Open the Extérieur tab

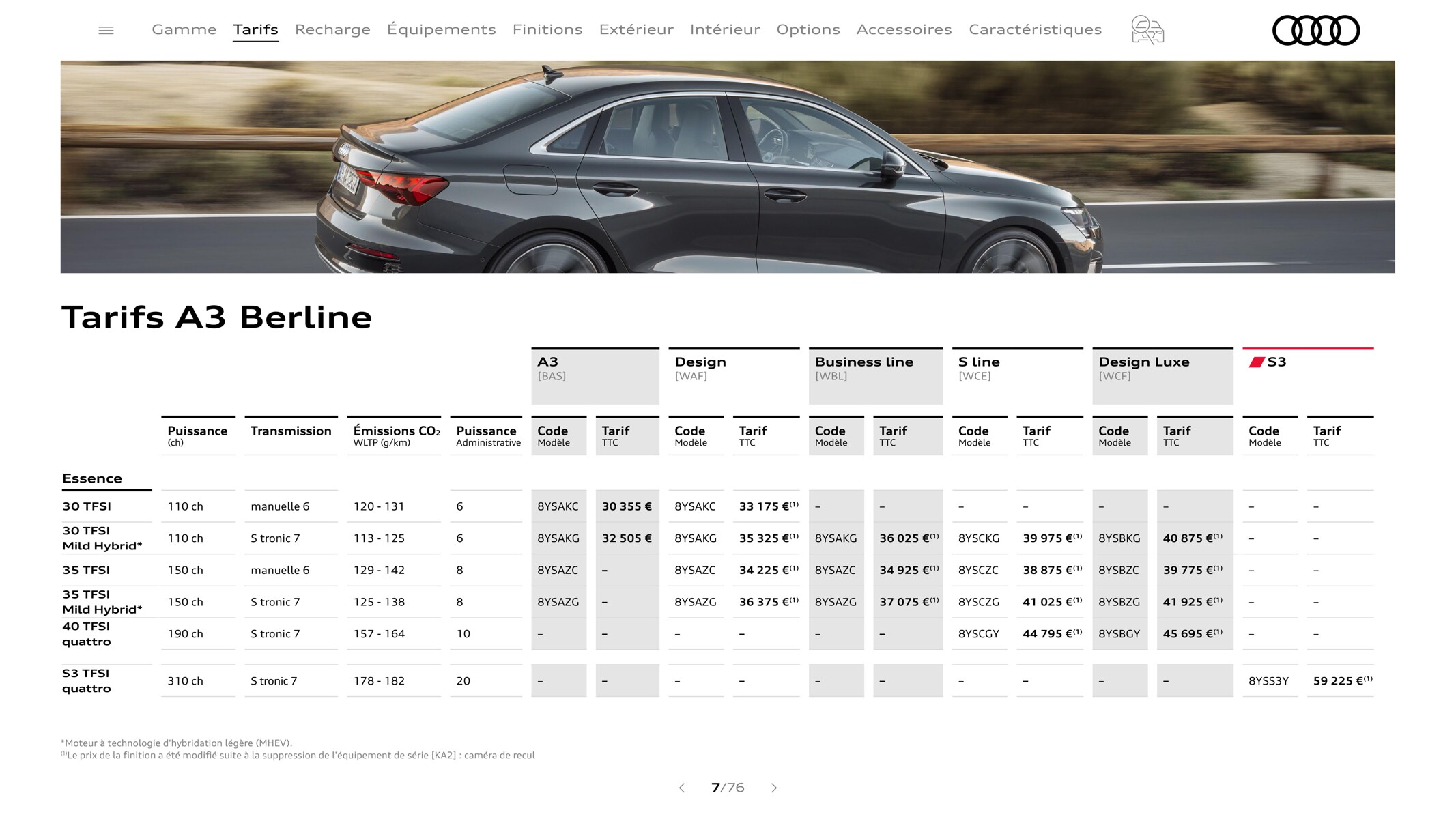(636, 29)
